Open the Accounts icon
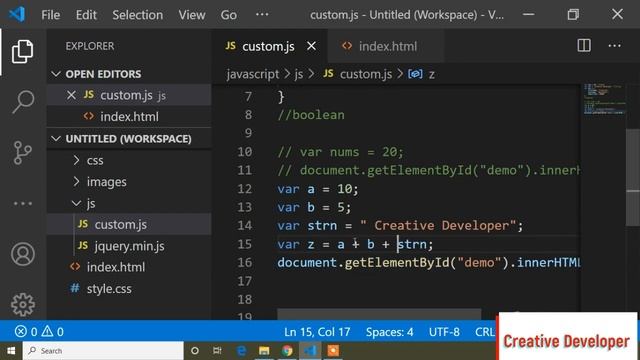 [x=22, y=254]
